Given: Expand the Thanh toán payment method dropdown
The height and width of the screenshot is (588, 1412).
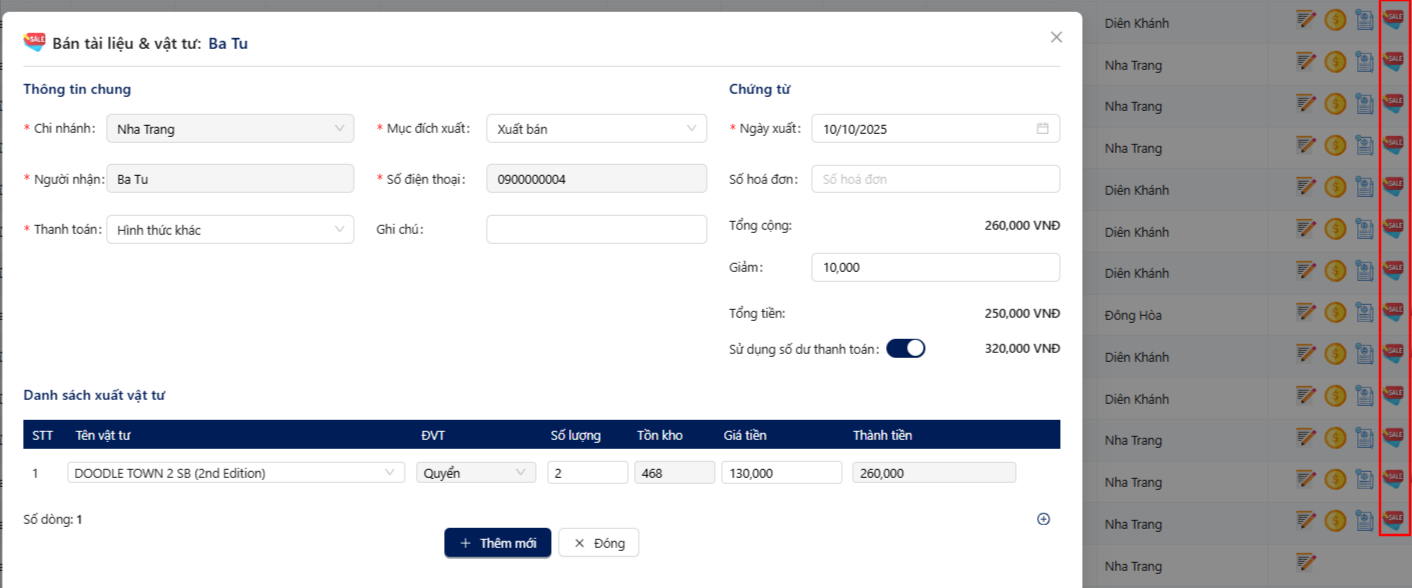Looking at the screenshot, I should (230, 230).
